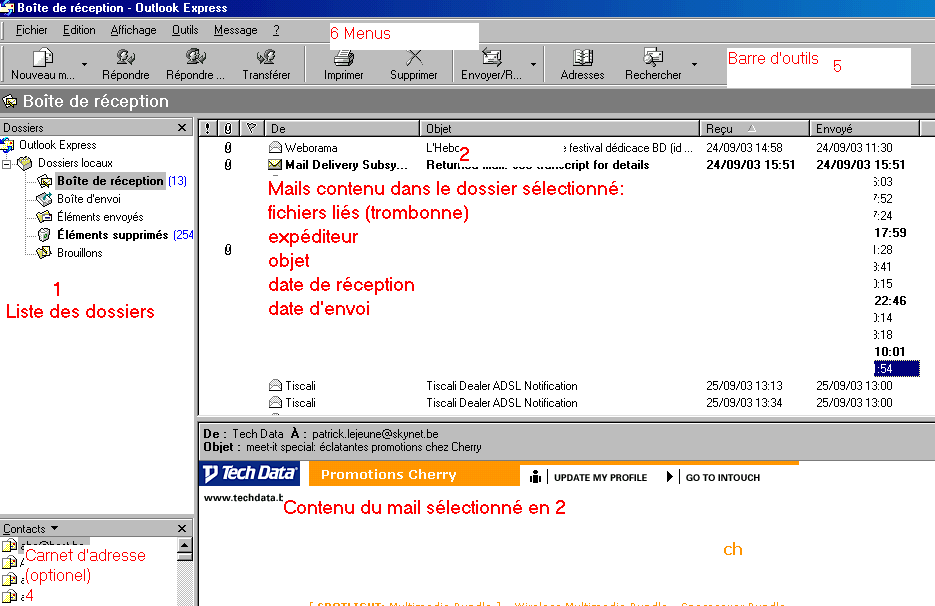Open the Envoyer/Recevoir dropdown arrow
Image resolution: width=935 pixels, height=606 pixels.
(533, 64)
